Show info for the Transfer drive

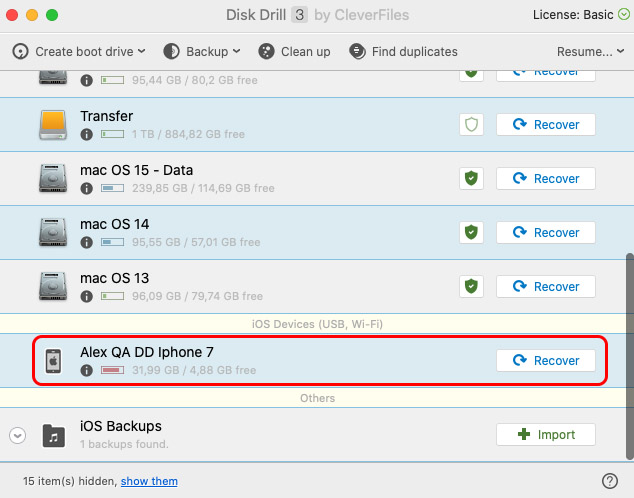(87, 134)
